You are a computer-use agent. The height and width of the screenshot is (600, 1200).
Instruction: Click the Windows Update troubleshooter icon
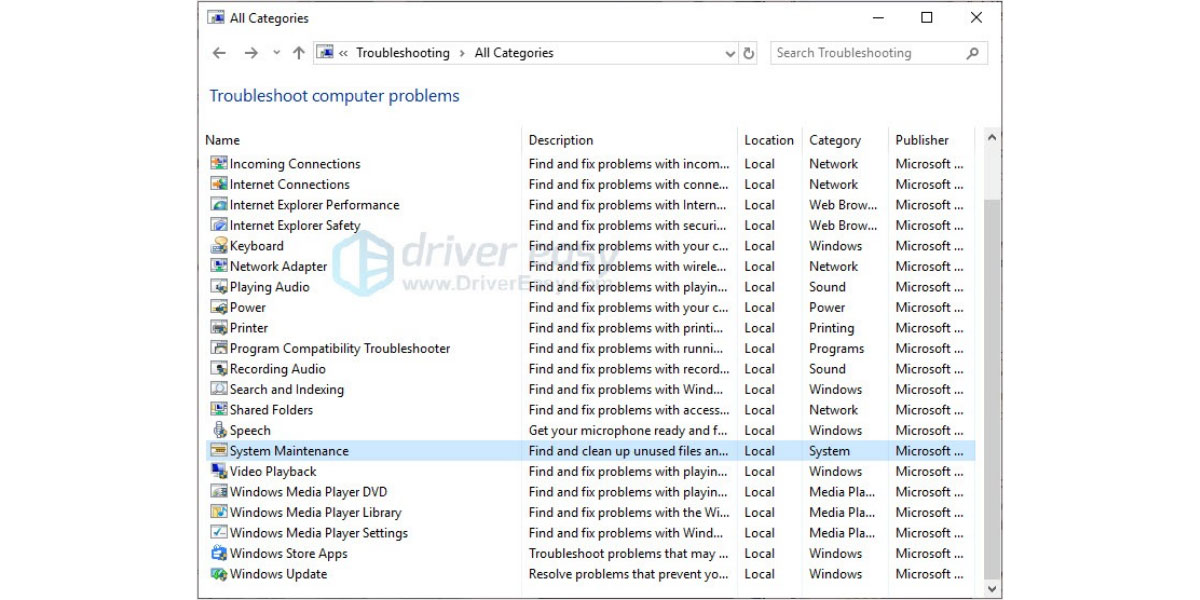pyautogui.click(x=219, y=573)
